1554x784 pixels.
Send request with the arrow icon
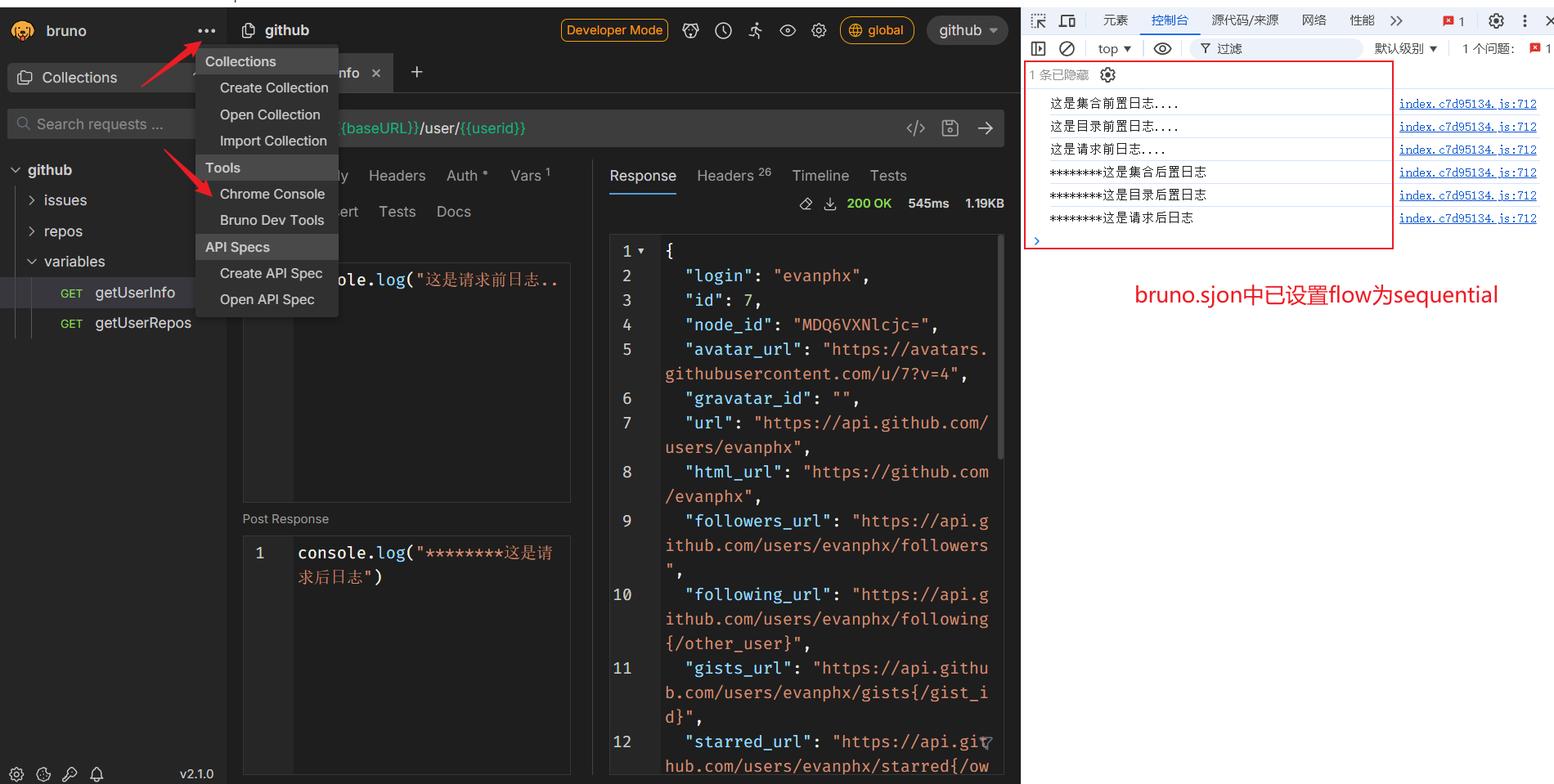coord(986,128)
